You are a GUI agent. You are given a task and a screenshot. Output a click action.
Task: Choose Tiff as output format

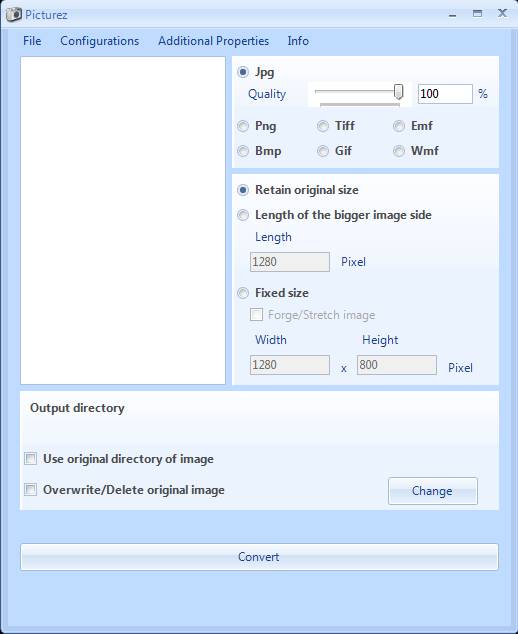(323, 126)
